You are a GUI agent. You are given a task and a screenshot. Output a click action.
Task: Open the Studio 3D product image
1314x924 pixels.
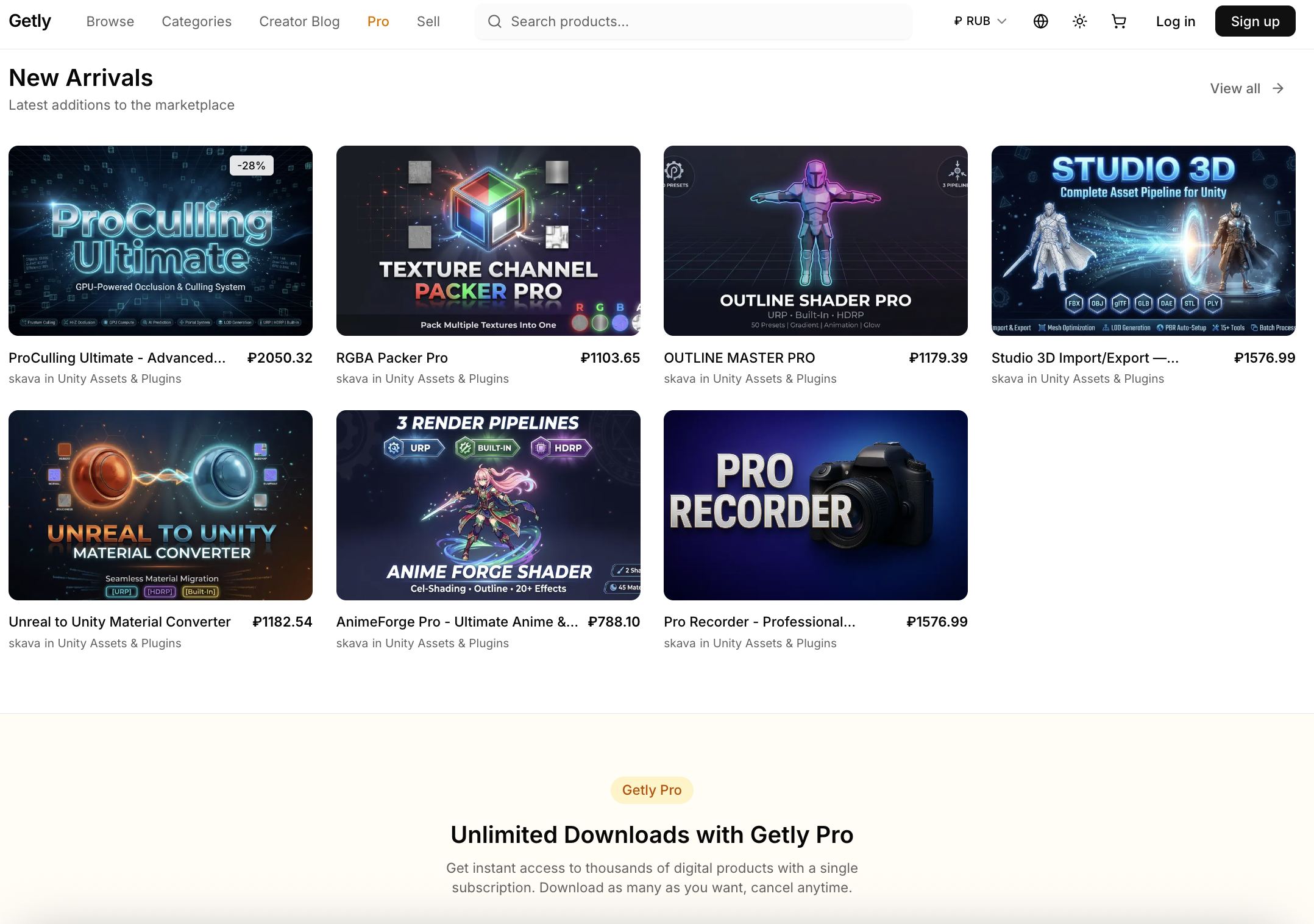coord(1143,240)
